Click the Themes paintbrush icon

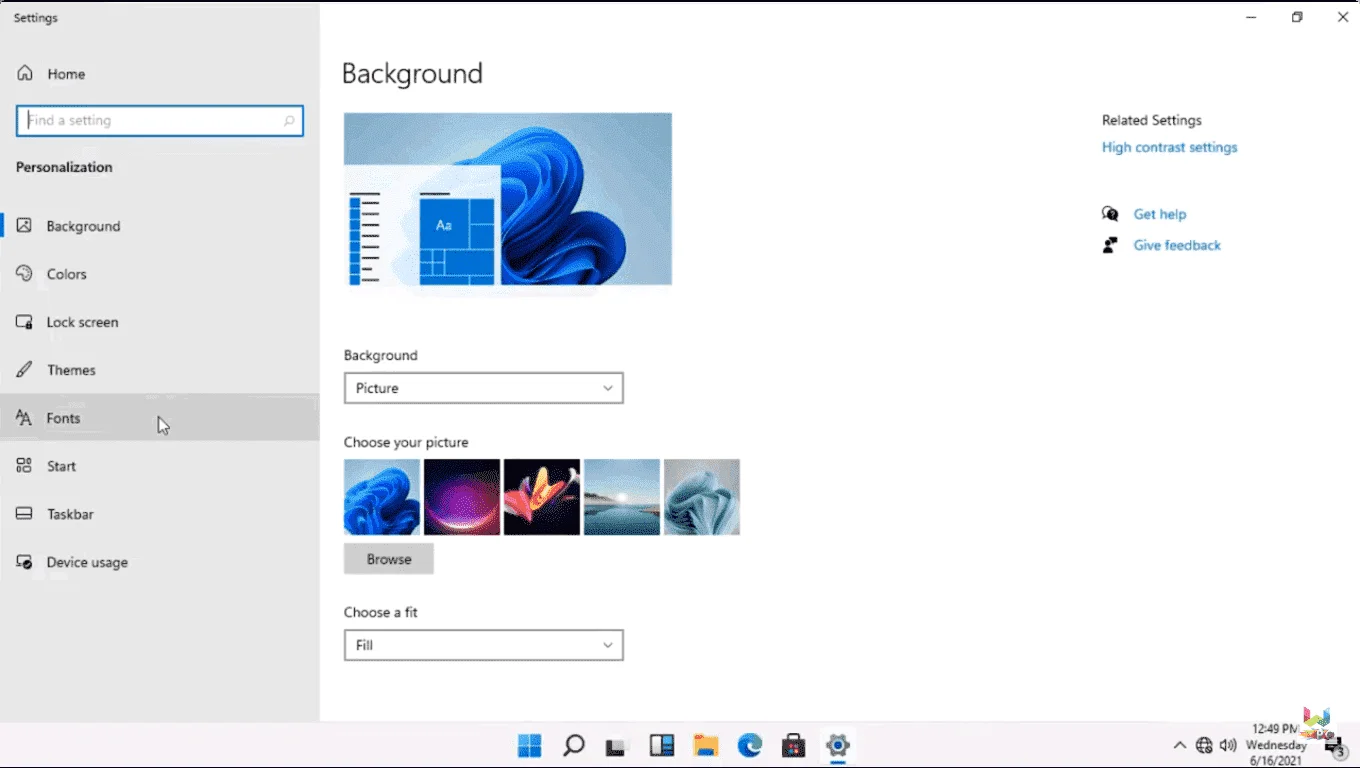click(25, 370)
